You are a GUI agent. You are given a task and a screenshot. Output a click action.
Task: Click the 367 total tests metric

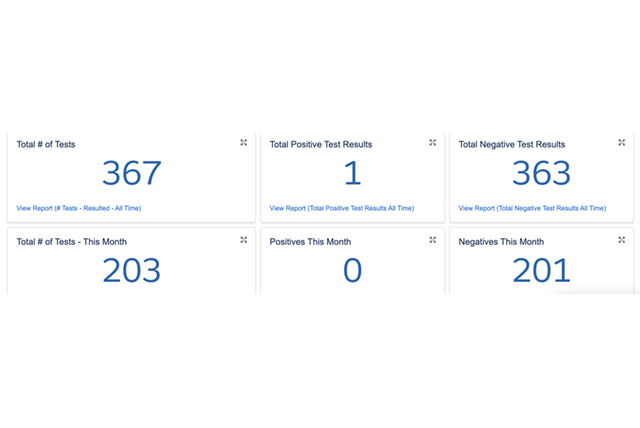(x=132, y=174)
